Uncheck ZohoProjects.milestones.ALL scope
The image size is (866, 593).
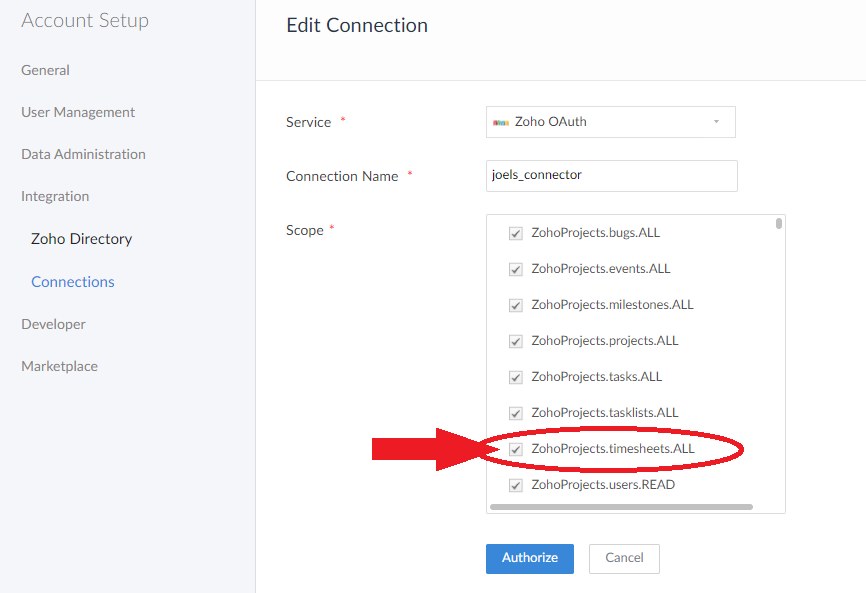516,305
